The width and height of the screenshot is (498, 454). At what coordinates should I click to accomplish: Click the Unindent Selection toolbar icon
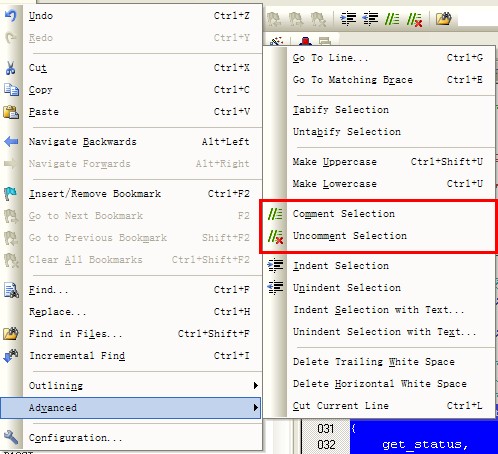(x=370, y=19)
